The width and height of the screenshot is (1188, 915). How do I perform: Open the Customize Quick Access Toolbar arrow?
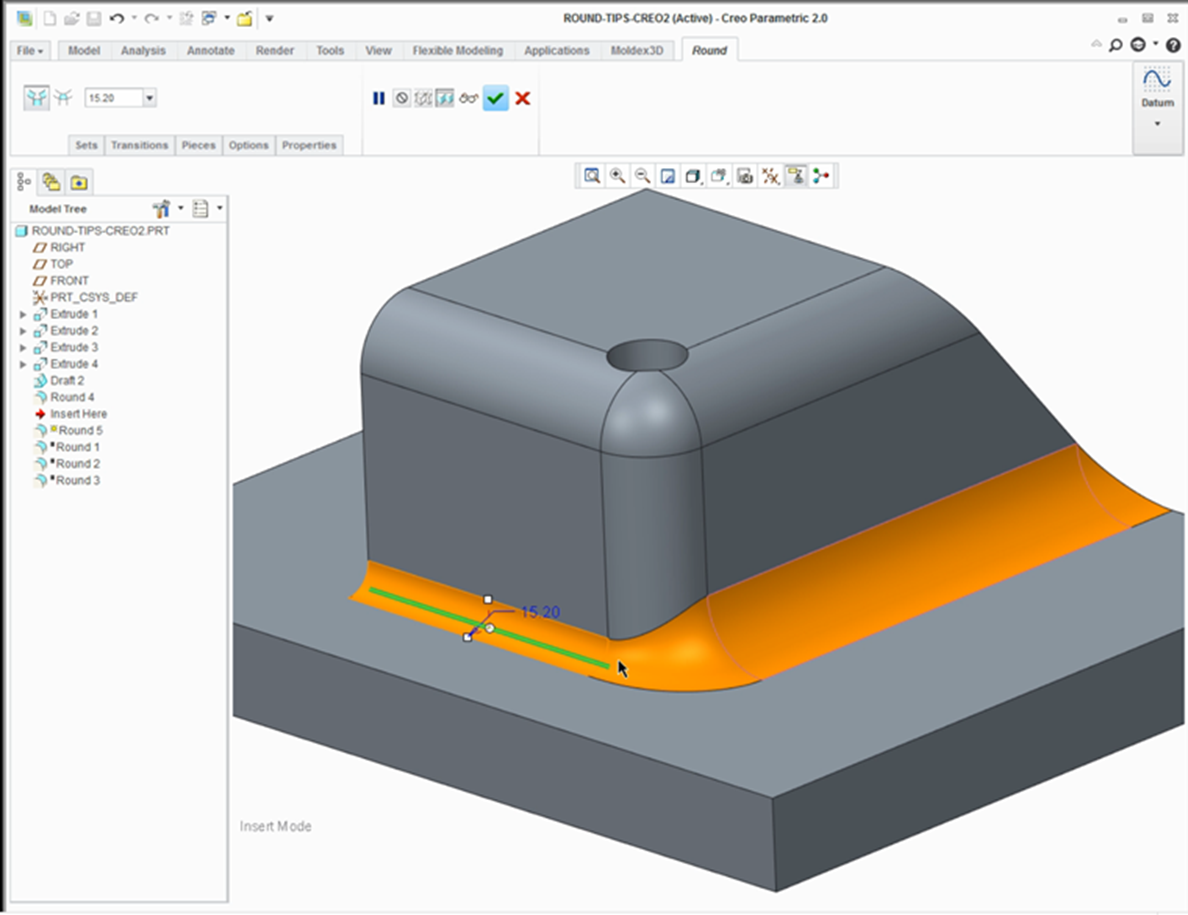pyautogui.click(x=269, y=18)
